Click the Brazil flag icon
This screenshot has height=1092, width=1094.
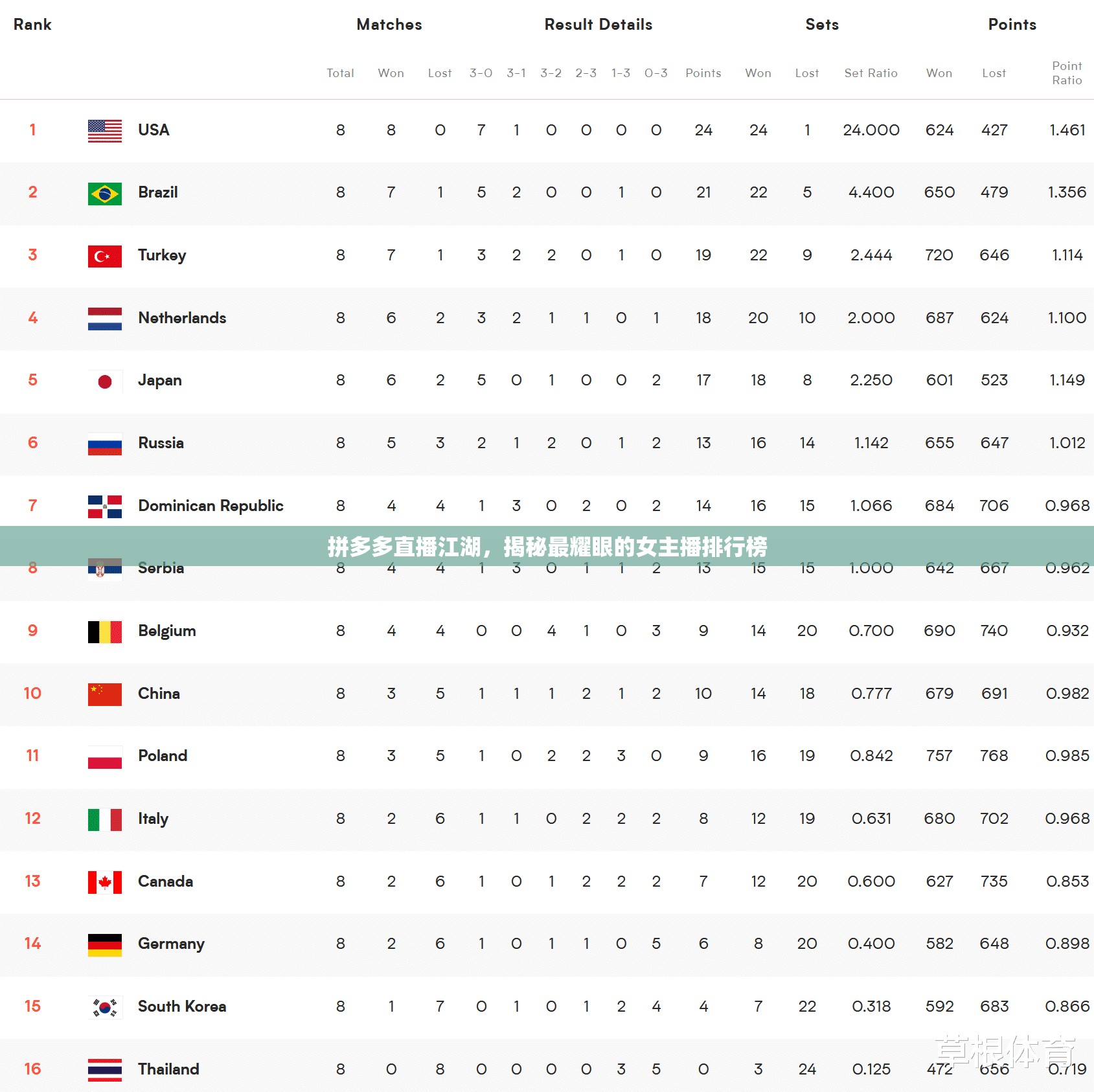[x=105, y=194]
